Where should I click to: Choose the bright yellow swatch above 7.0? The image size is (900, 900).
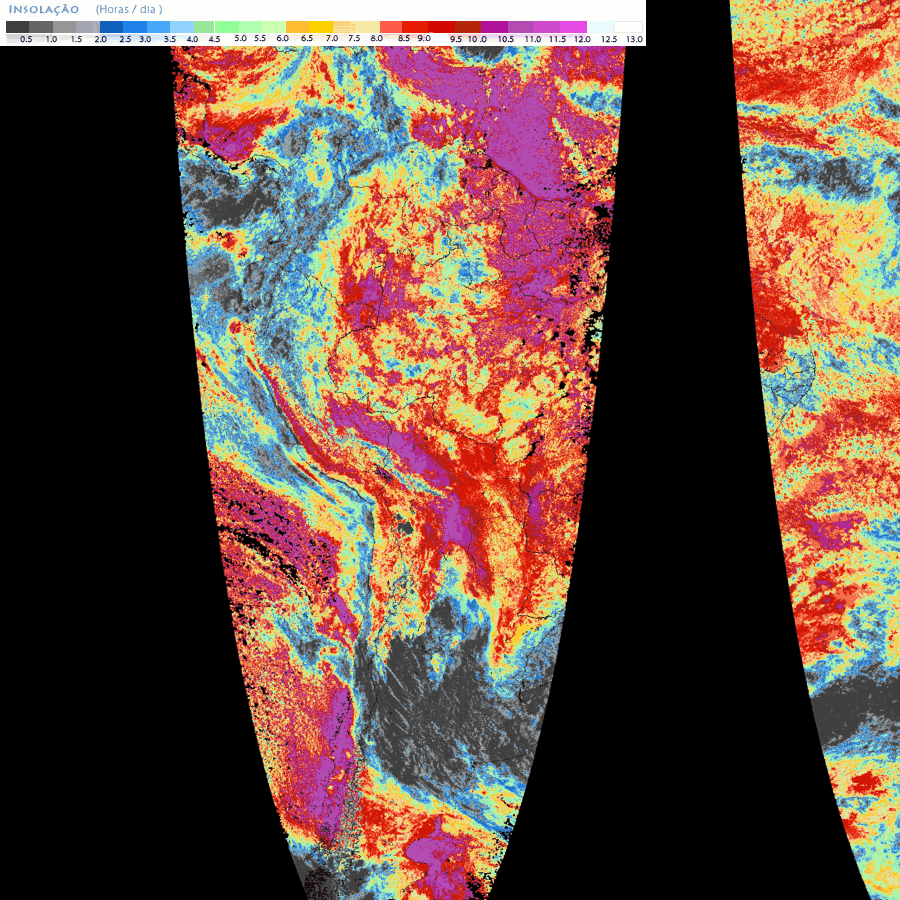(321, 27)
